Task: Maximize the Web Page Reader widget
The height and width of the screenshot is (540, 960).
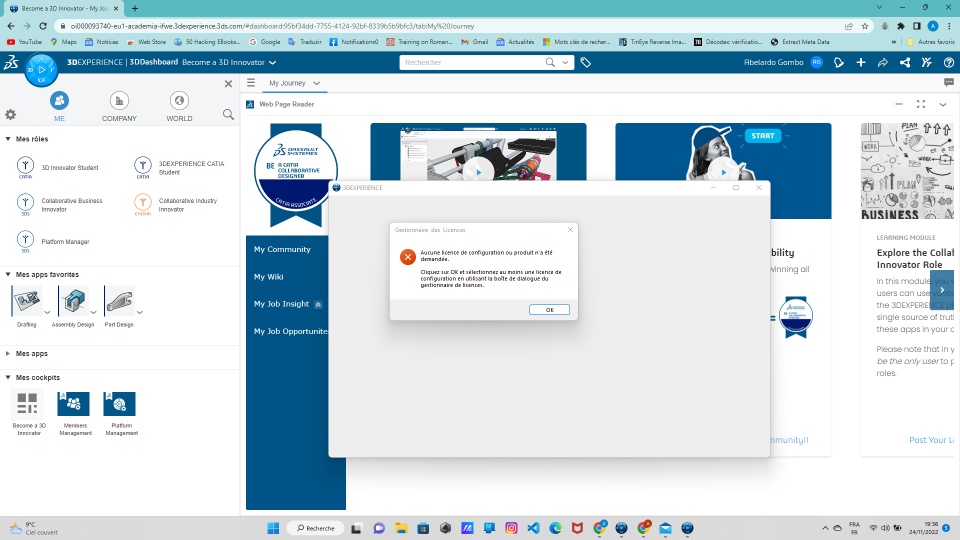Action: (921, 105)
